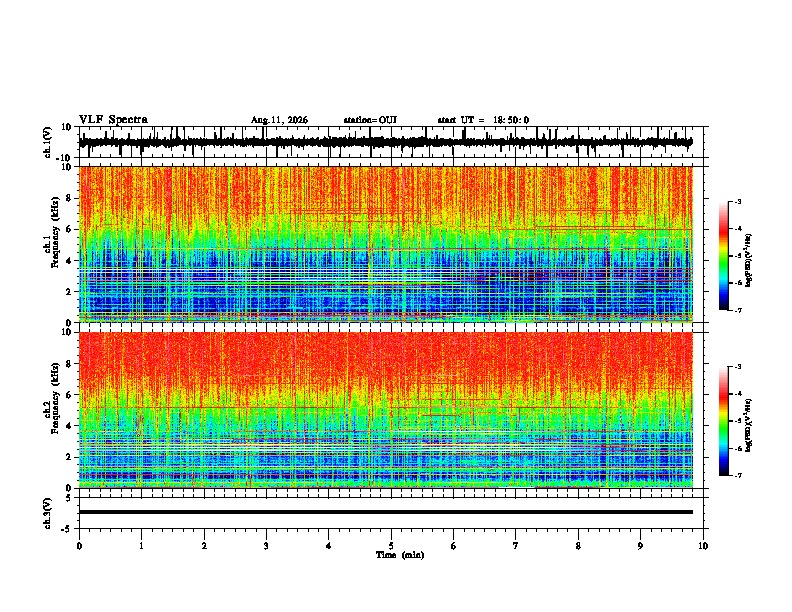The width and height of the screenshot is (792, 612).
Task: Click the "Time (min)" axis label
Action: click(400, 555)
